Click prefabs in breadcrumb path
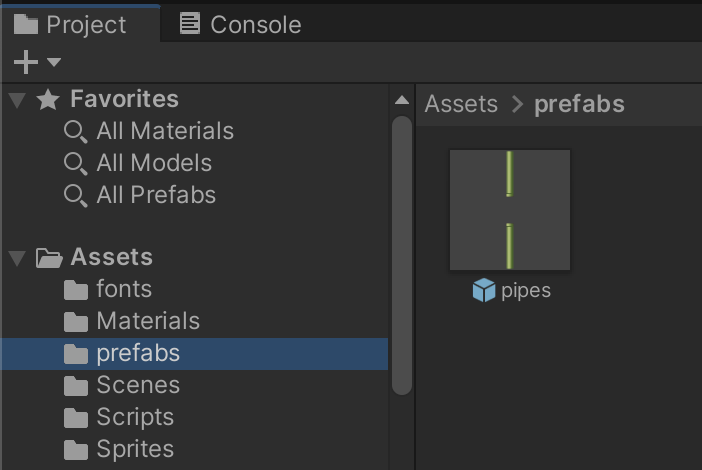This screenshot has width=702, height=470. [579, 104]
